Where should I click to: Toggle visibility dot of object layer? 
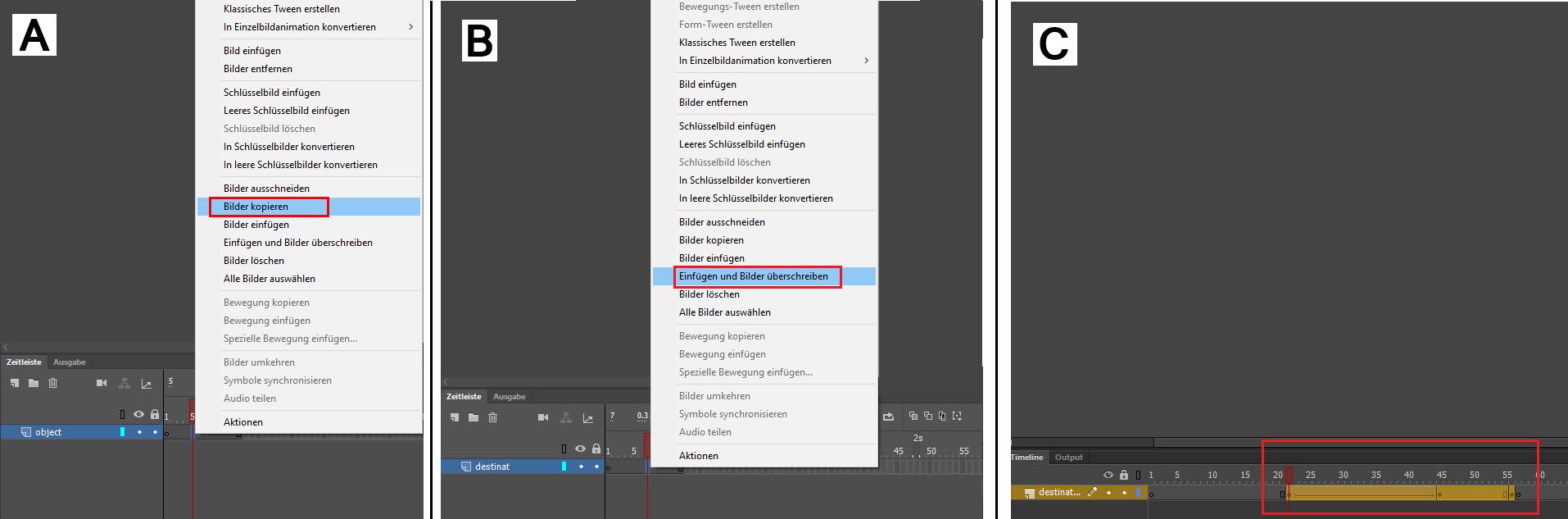[139, 432]
